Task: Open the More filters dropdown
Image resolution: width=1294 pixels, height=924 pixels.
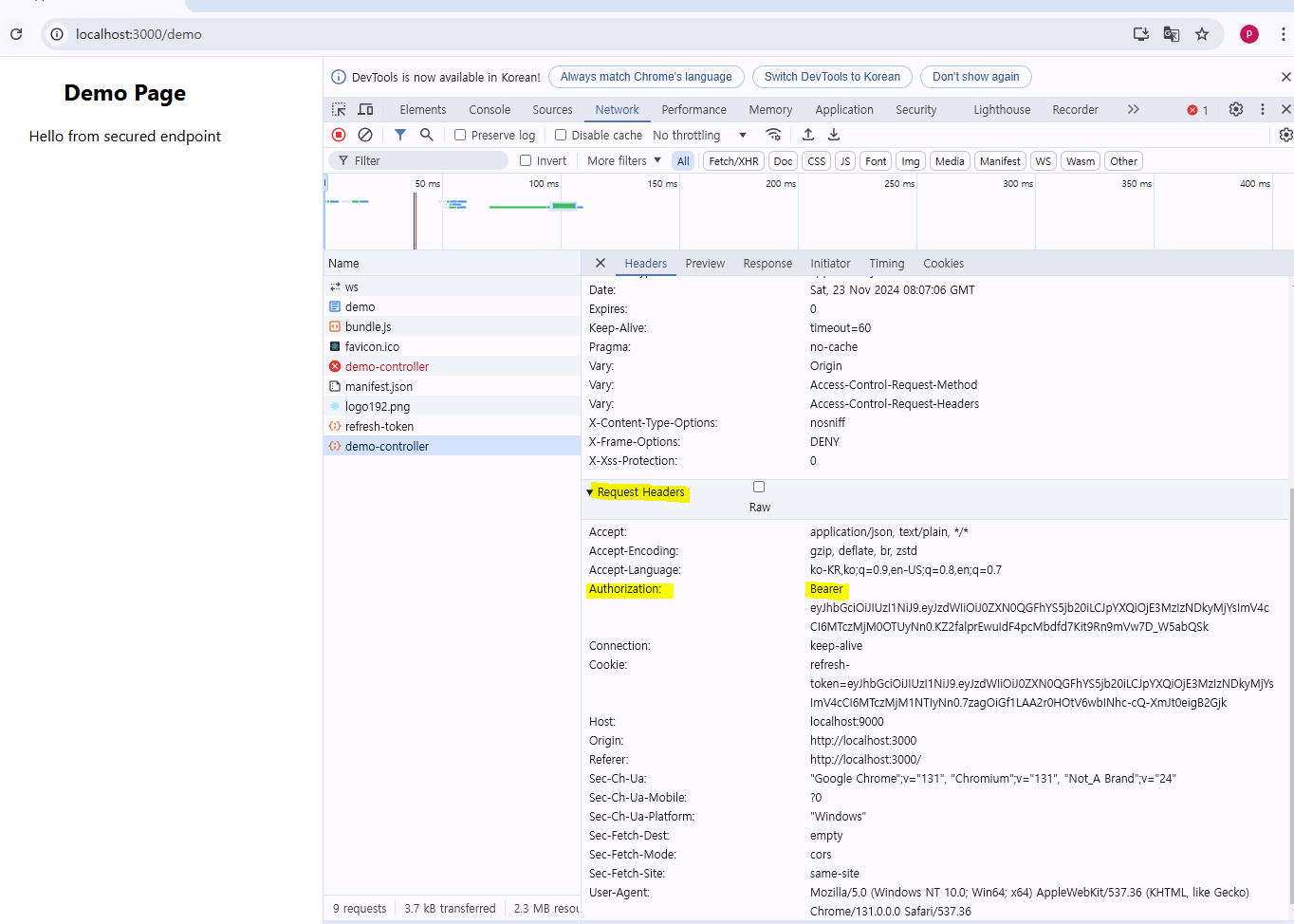Action: pos(624,160)
